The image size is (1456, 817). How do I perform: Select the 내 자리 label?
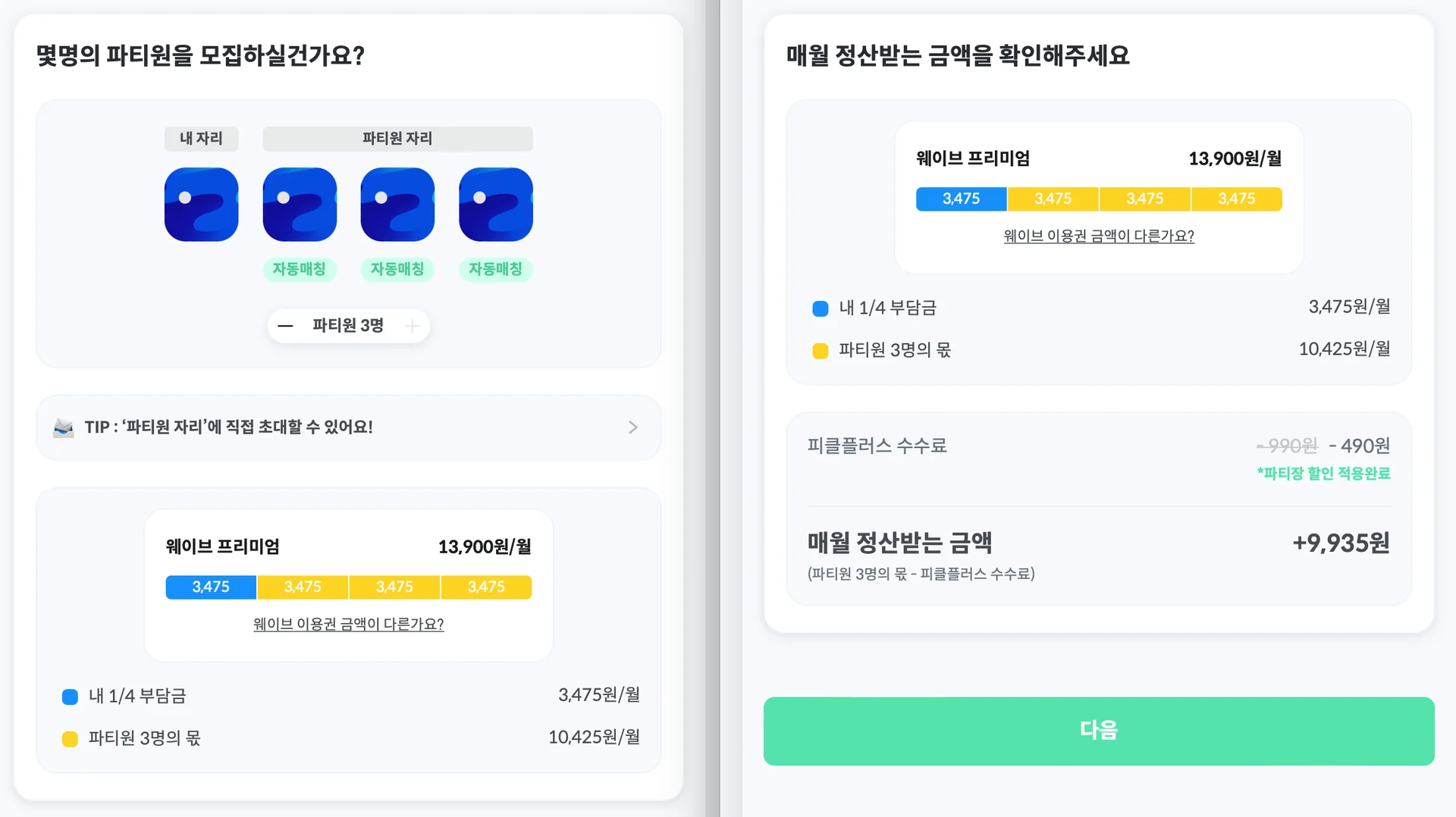click(x=201, y=139)
